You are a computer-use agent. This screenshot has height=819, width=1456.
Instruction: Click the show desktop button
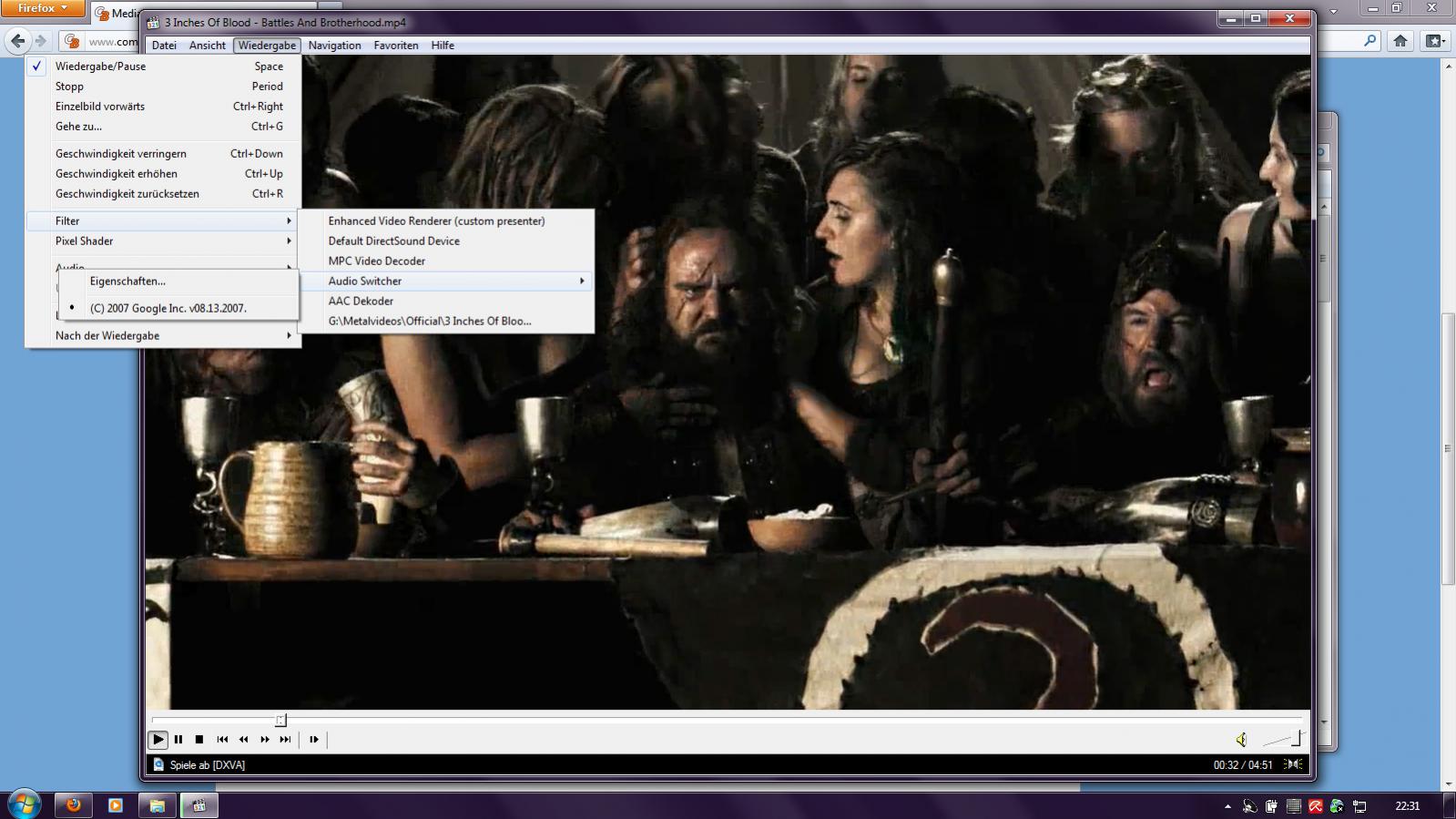pos(1450,806)
